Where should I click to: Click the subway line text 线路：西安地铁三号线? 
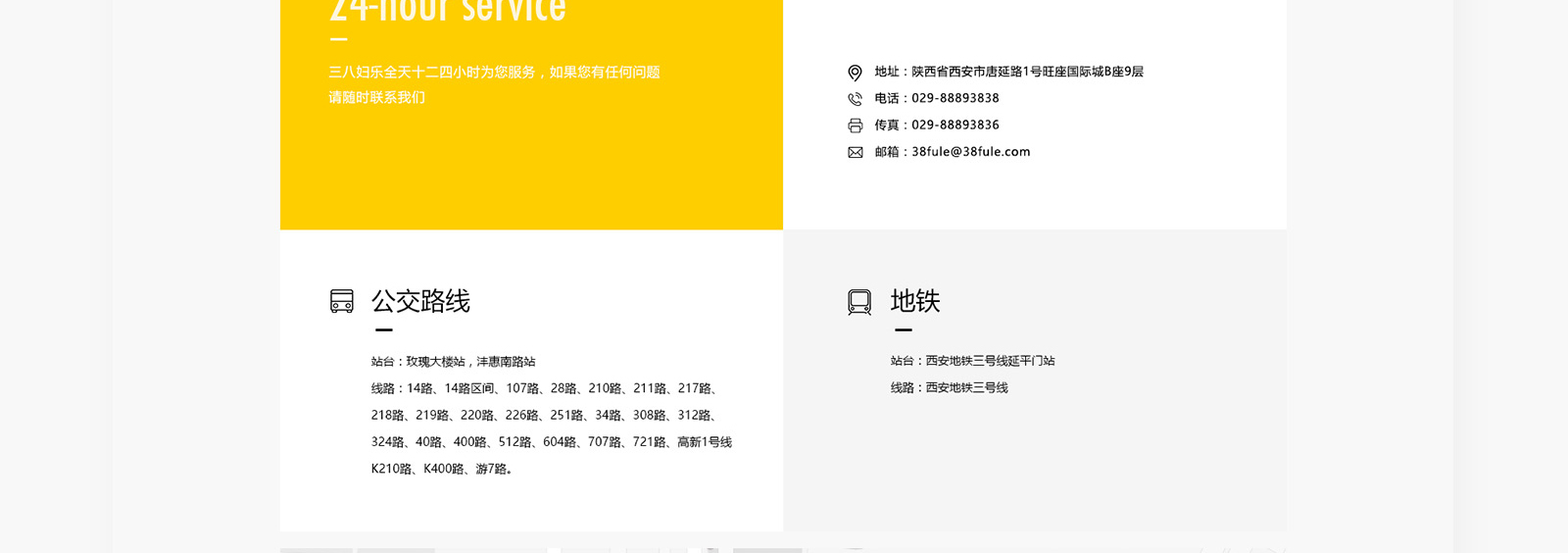pyautogui.click(x=949, y=387)
